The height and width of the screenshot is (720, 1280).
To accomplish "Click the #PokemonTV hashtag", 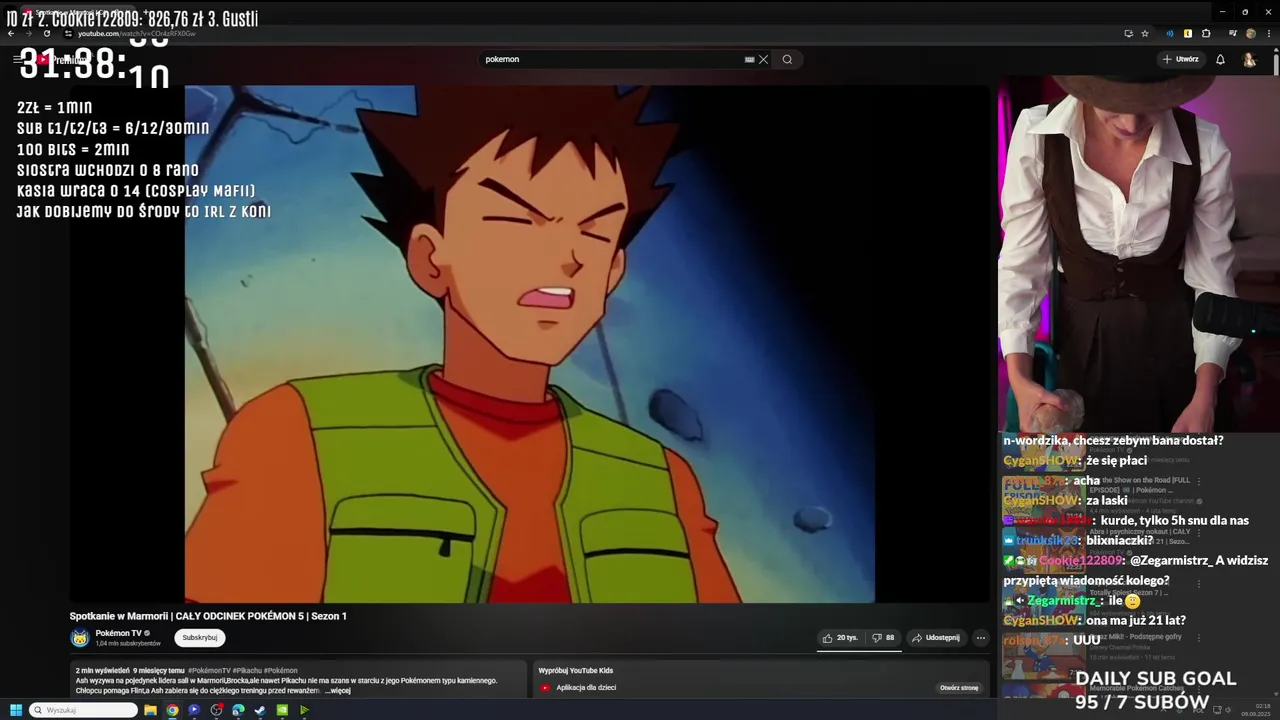I will pyautogui.click(x=209, y=671).
